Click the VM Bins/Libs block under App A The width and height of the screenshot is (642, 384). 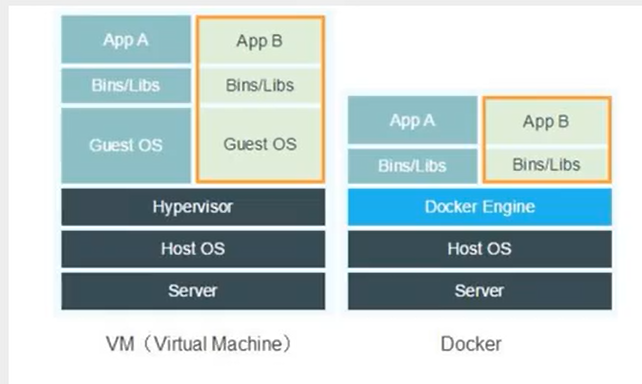click(126, 86)
